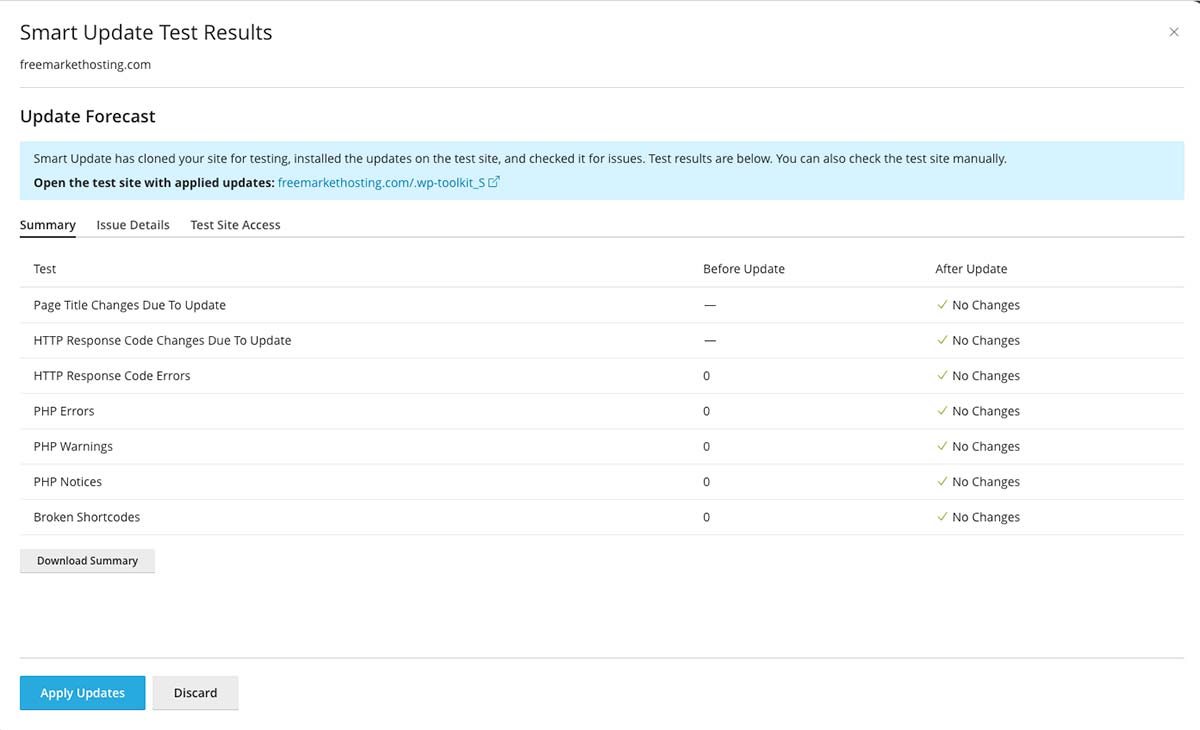The height and width of the screenshot is (730, 1200).
Task: Click checkmark icon in HTTP Response Code Errors row
Action: [x=942, y=376]
